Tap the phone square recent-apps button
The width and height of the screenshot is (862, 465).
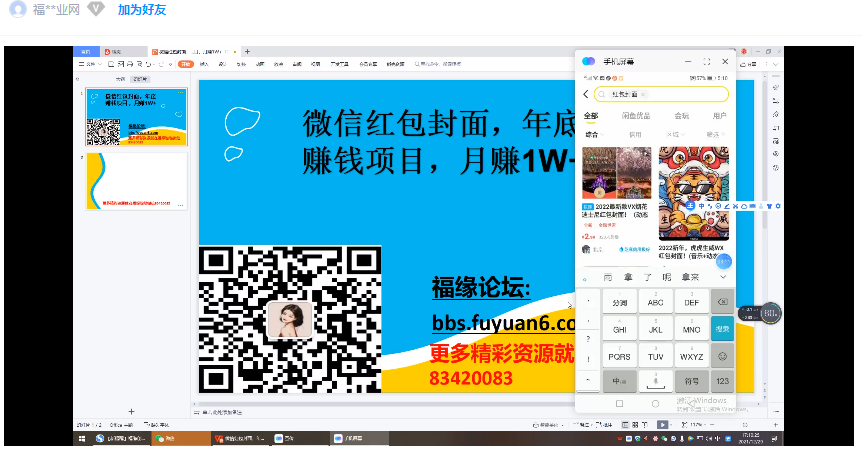point(620,403)
